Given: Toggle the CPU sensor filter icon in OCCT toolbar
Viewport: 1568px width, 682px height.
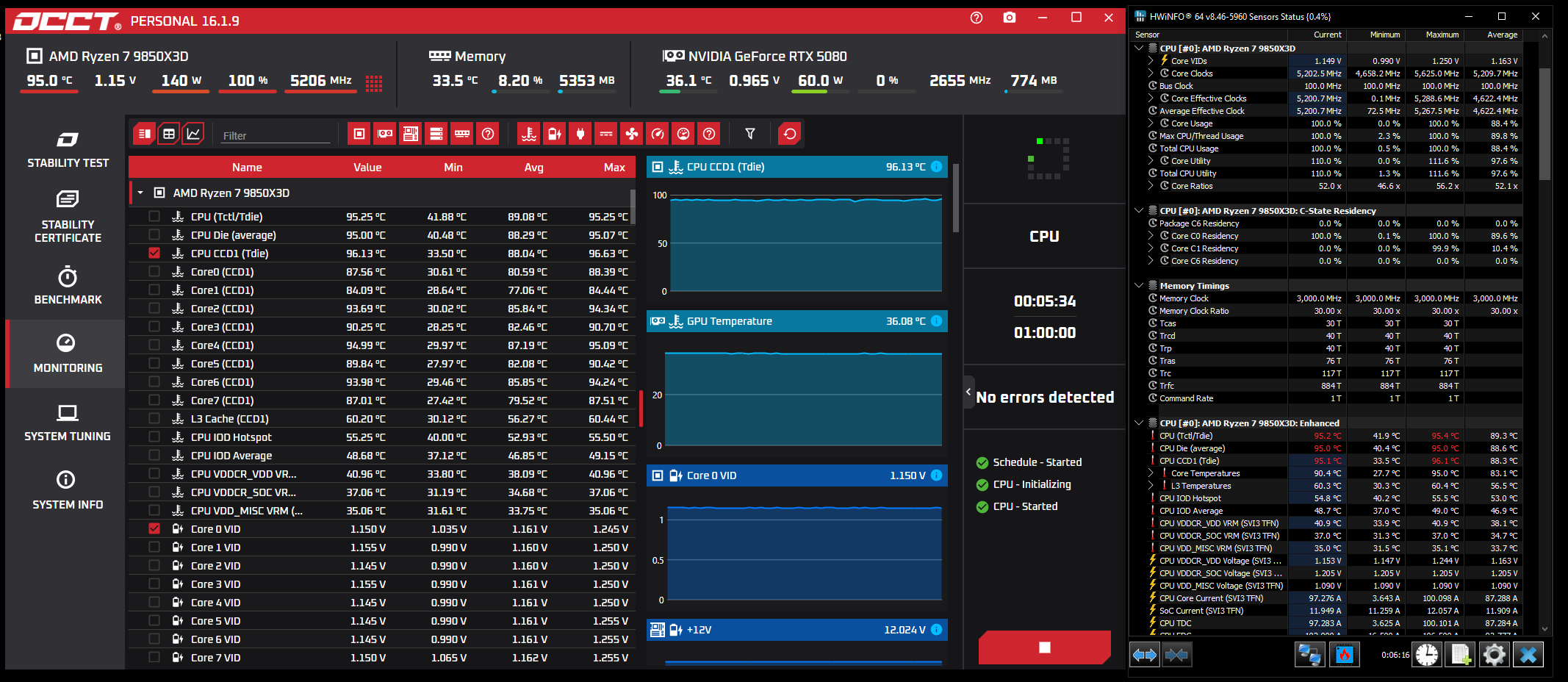Looking at the screenshot, I should [359, 134].
